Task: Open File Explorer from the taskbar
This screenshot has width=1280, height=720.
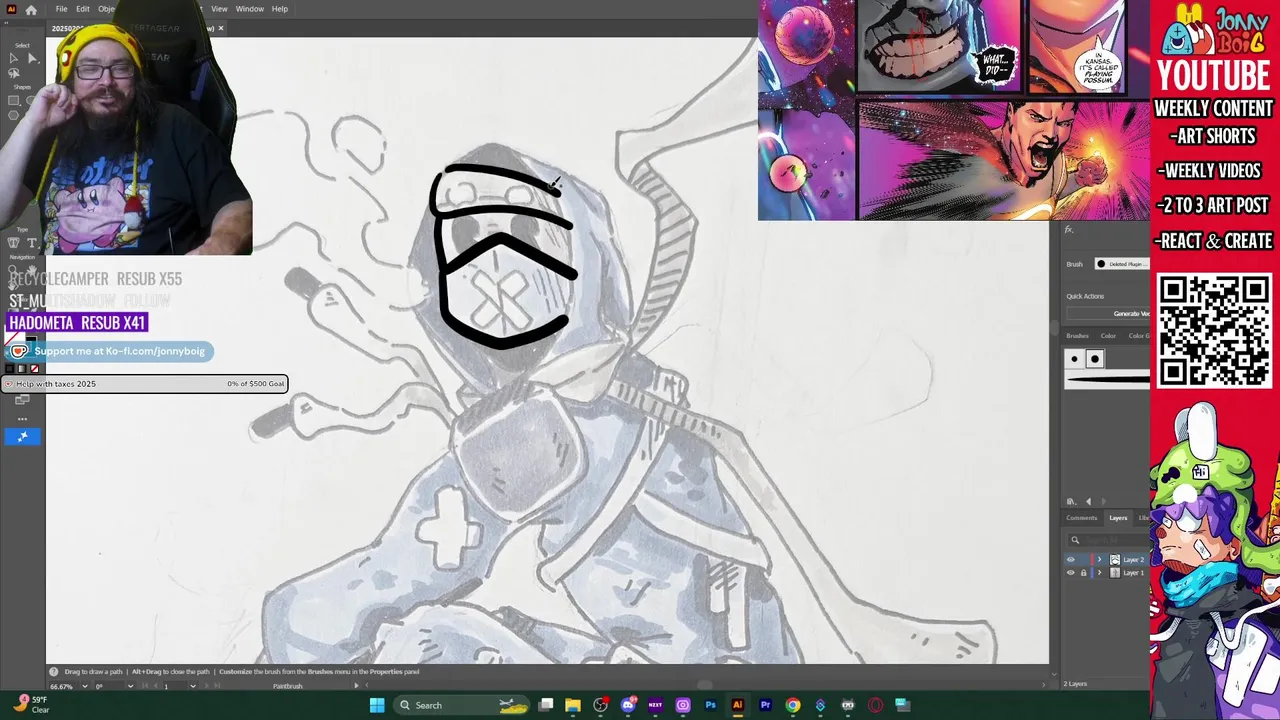Action: (x=573, y=705)
